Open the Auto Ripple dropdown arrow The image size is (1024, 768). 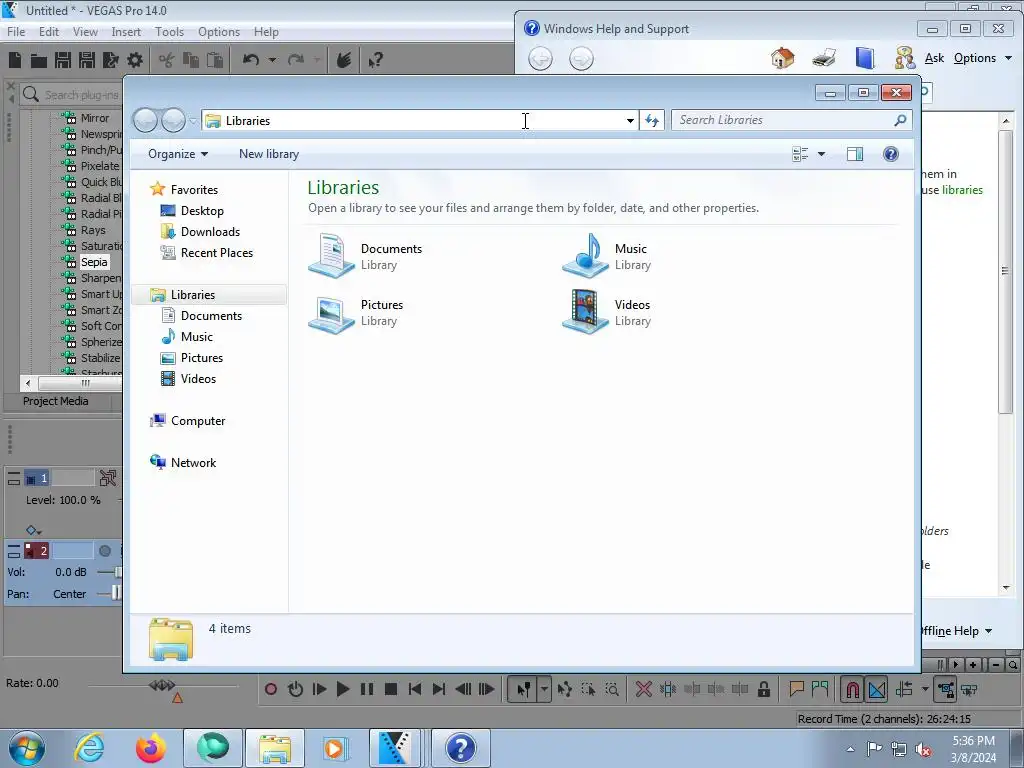click(x=925, y=689)
